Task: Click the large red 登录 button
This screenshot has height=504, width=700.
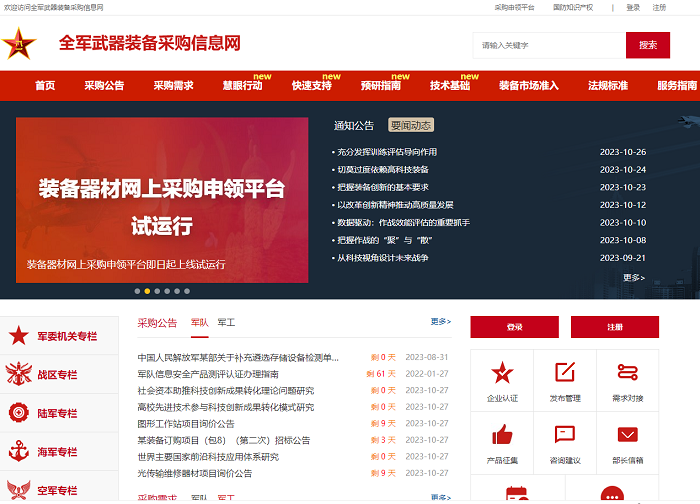Action: tap(514, 327)
